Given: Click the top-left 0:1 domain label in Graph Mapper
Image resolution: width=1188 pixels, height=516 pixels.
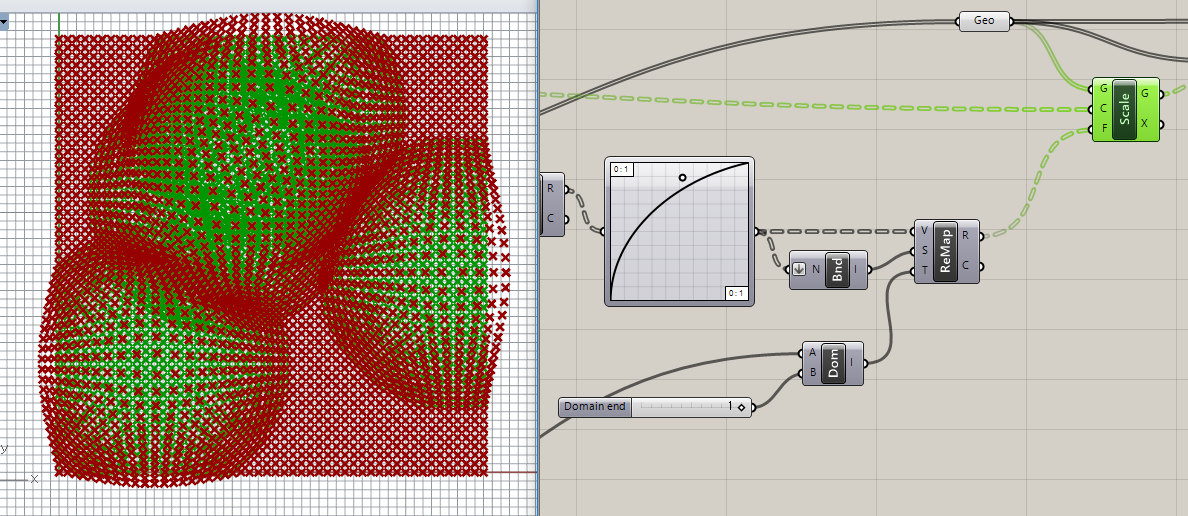Looking at the screenshot, I should click(621, 169).
